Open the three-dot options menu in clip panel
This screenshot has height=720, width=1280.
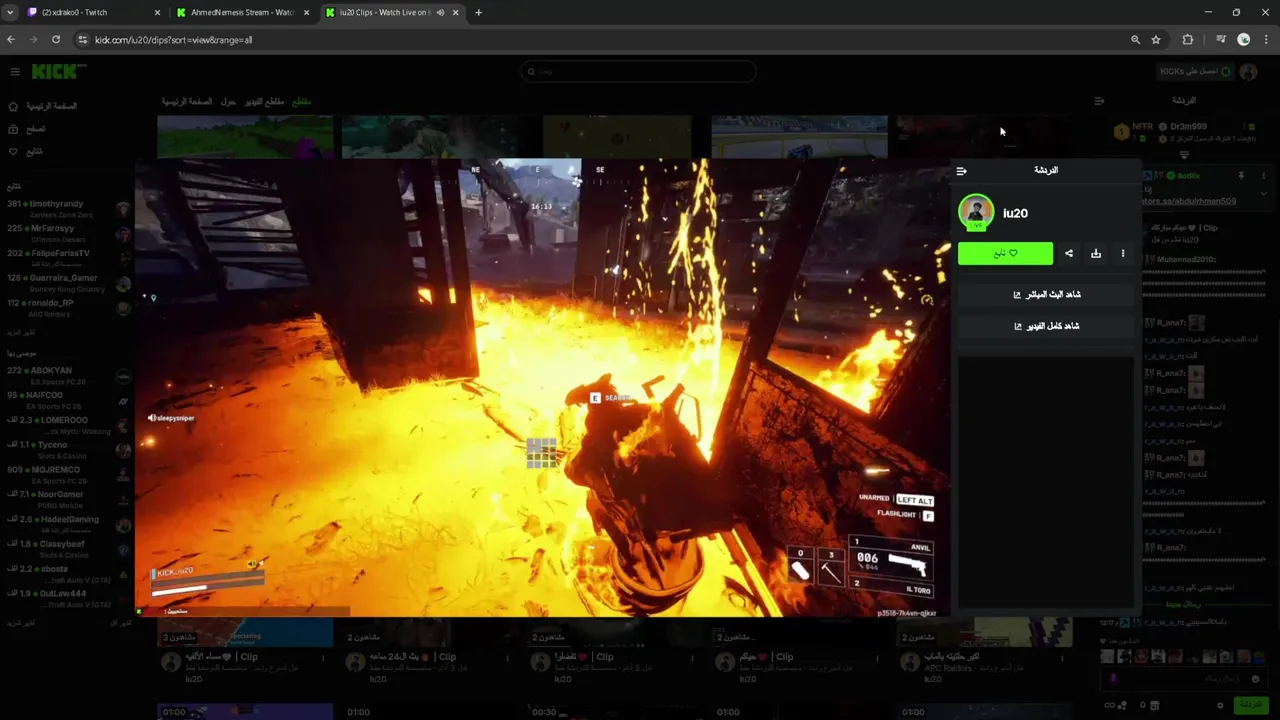click(x=1123, y=254)
